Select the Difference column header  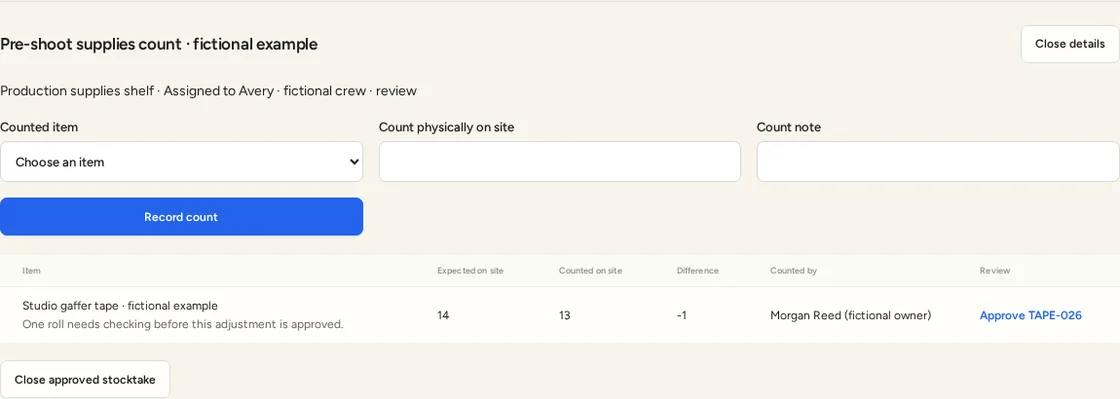(x=697, y=271)
